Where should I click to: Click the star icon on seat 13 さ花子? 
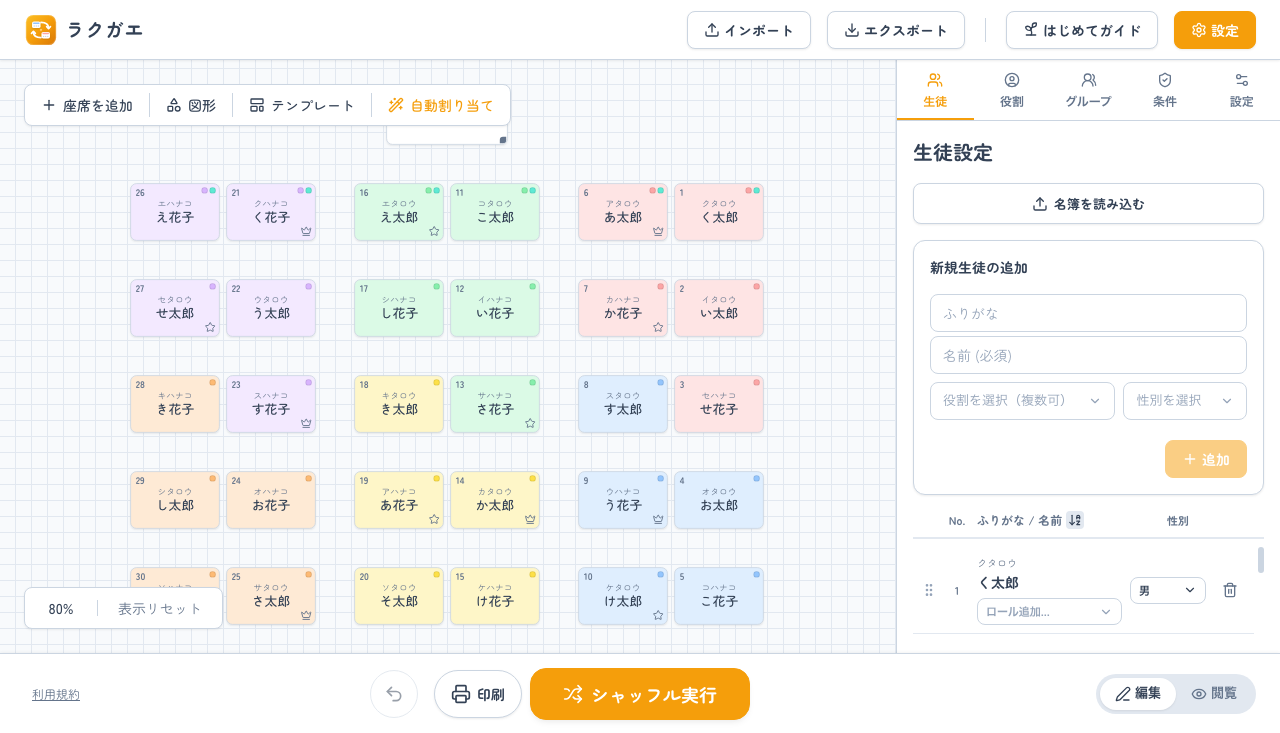(x=530, y=423)
